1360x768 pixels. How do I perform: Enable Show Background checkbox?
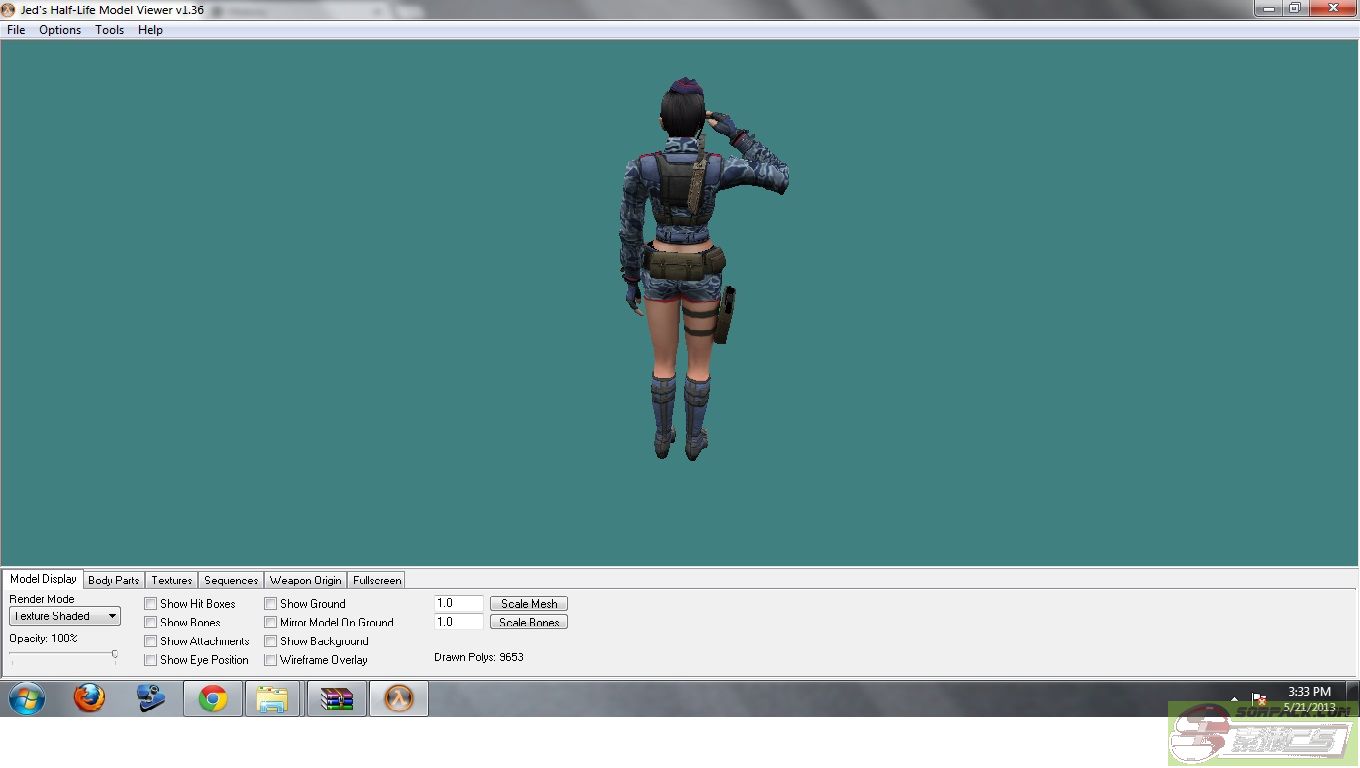[271, 641]
